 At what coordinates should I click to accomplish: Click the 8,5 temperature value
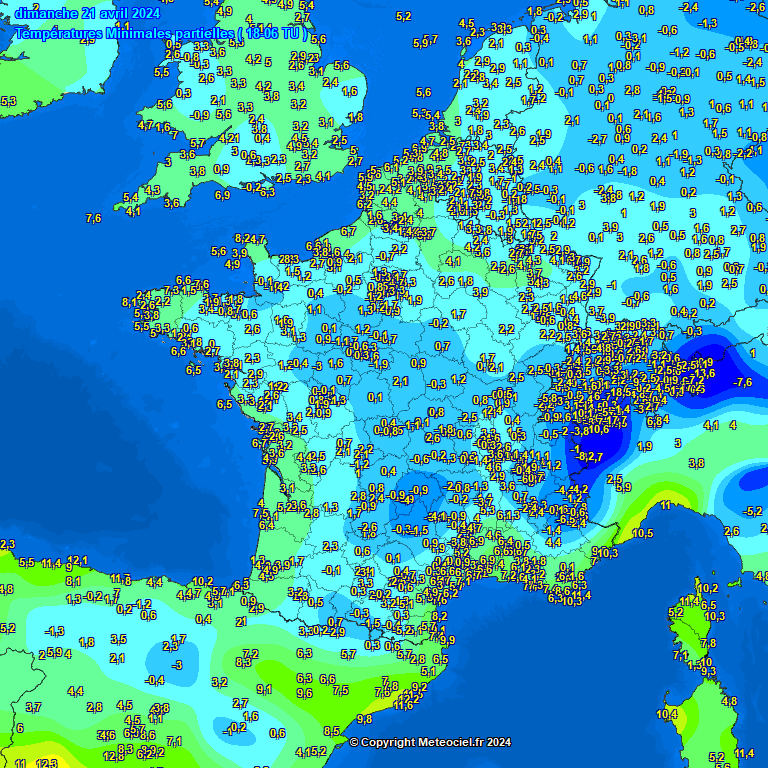click(331, 731)
